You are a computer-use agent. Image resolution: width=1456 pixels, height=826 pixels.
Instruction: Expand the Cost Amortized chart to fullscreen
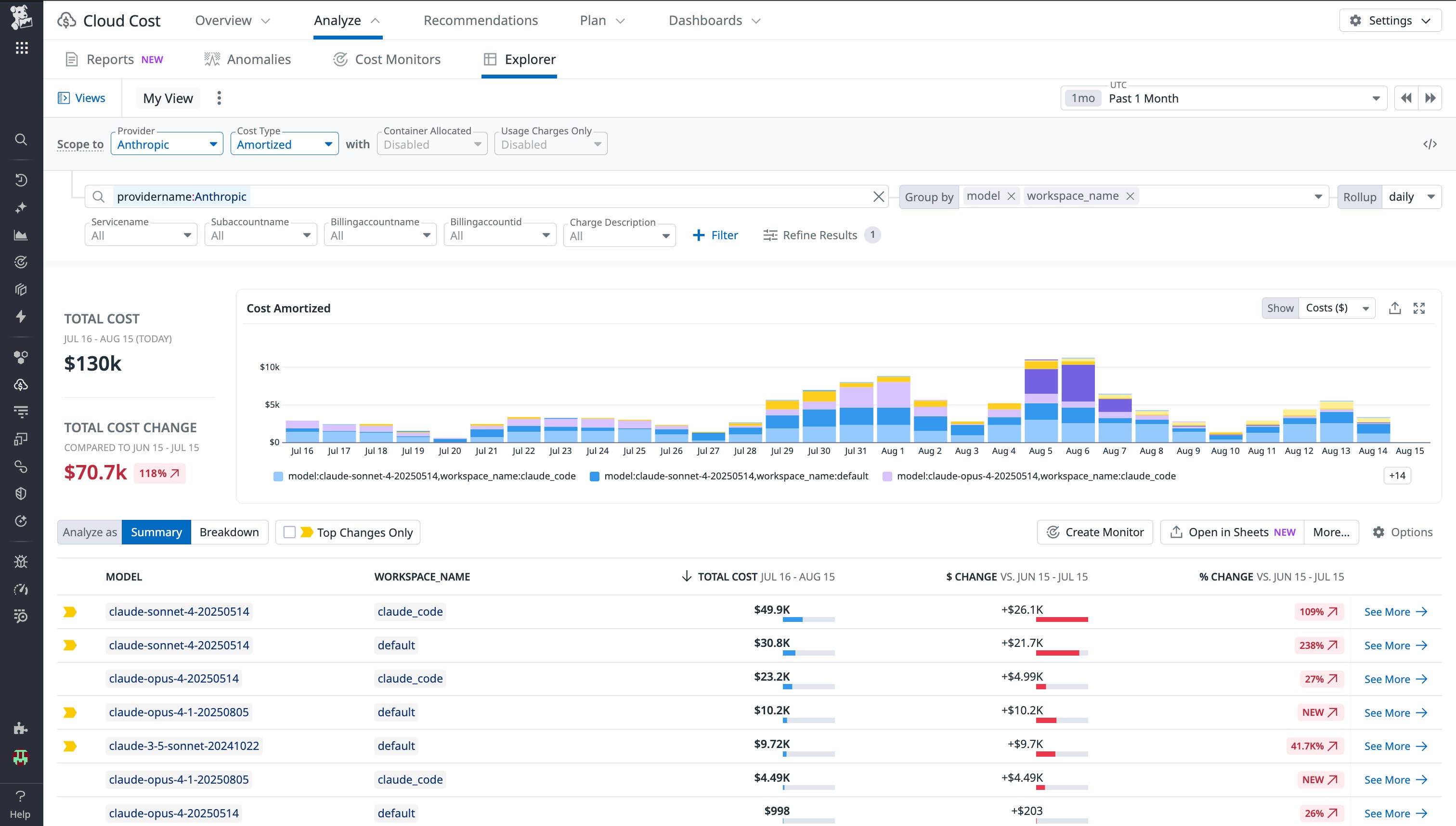click(1420, 308)
